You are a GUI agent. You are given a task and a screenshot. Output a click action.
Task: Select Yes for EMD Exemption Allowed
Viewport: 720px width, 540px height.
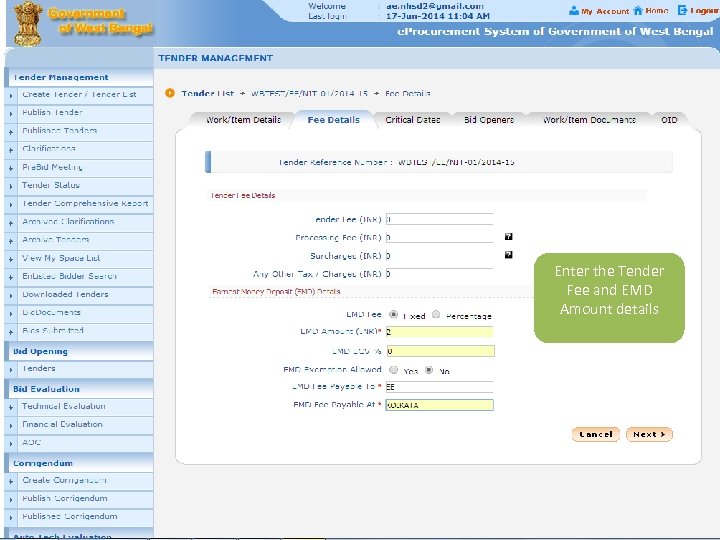pos(394,370)
